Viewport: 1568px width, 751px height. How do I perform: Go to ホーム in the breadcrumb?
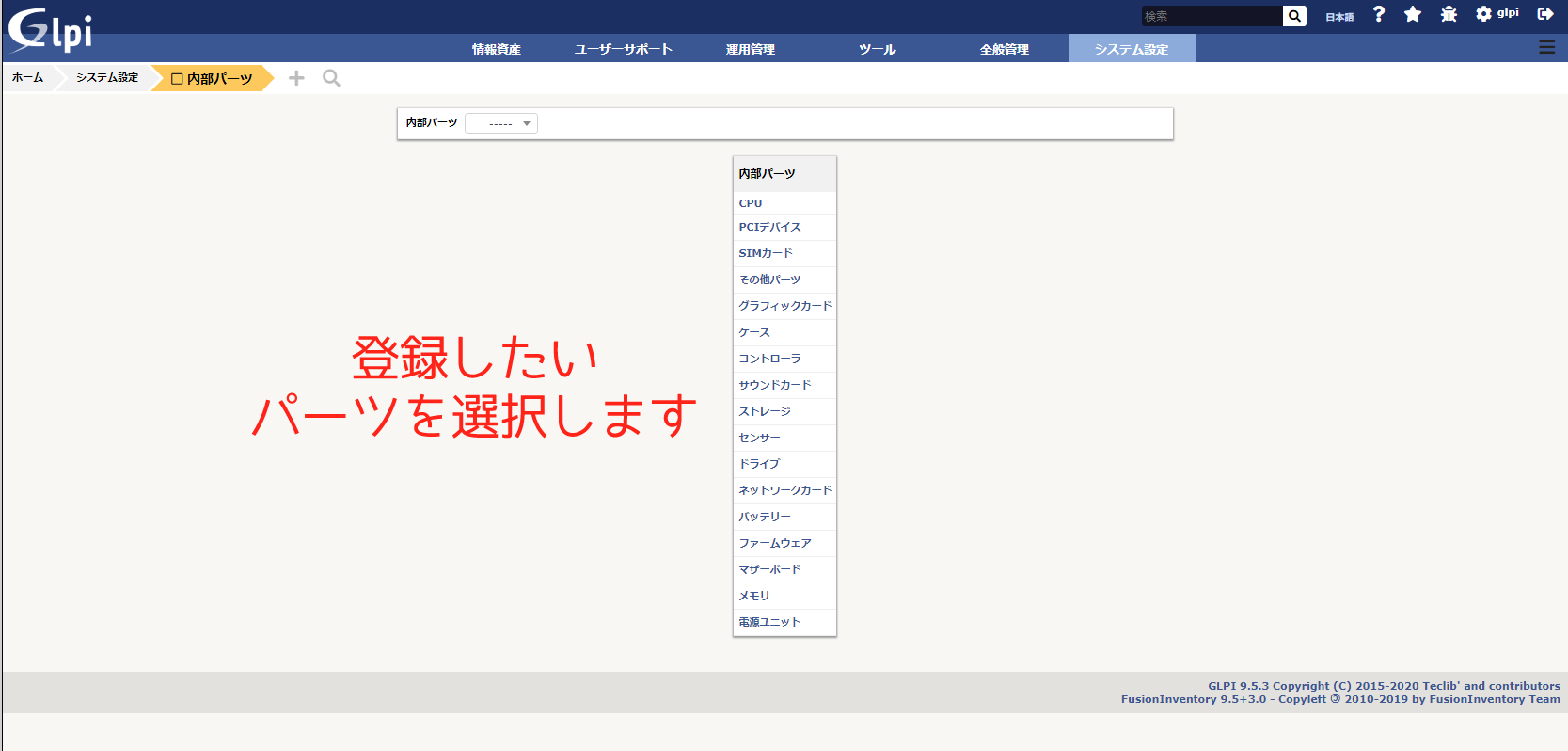tap(27, 78)
